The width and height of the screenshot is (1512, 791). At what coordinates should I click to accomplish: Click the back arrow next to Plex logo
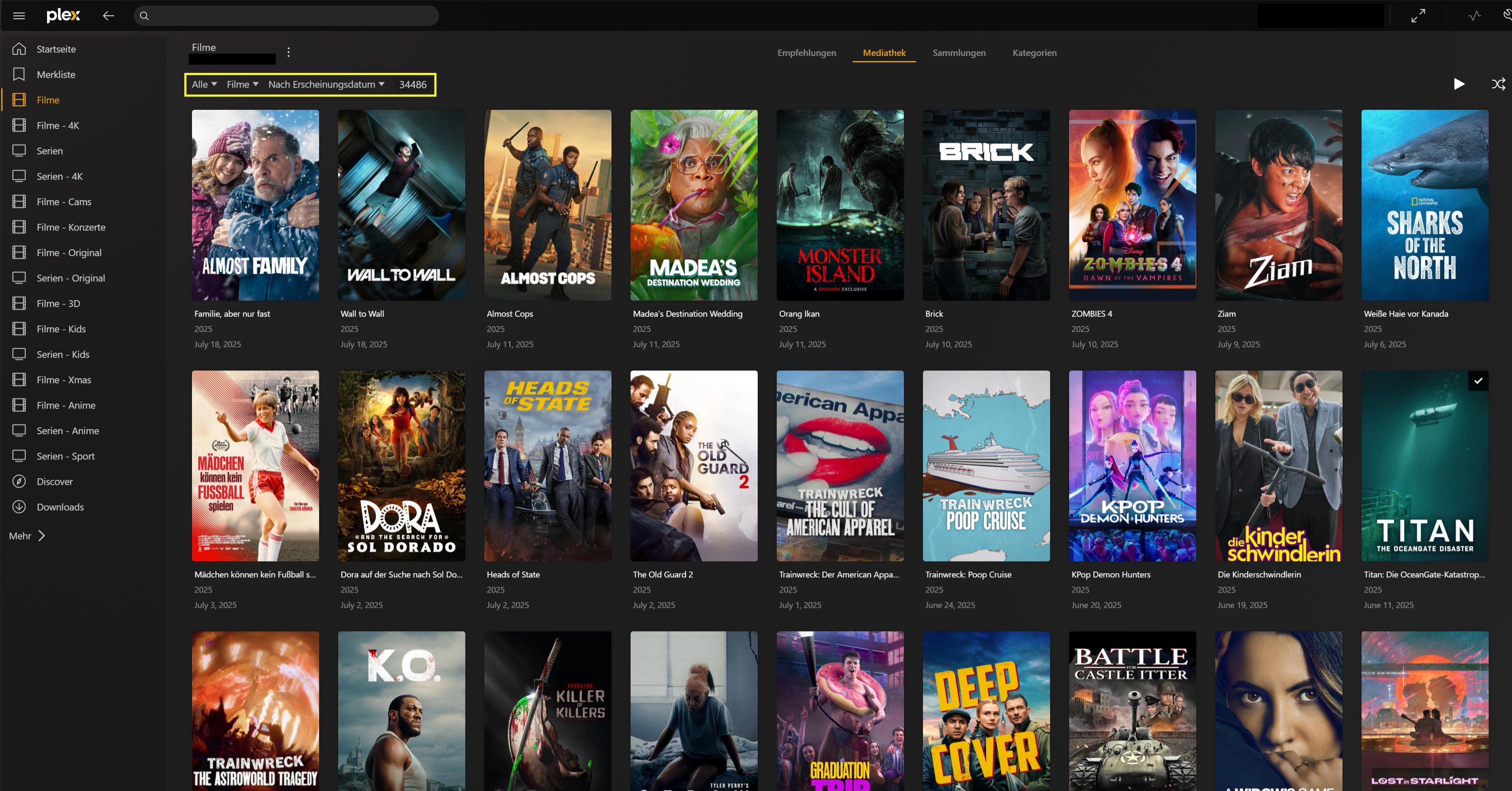coord(108,16)
